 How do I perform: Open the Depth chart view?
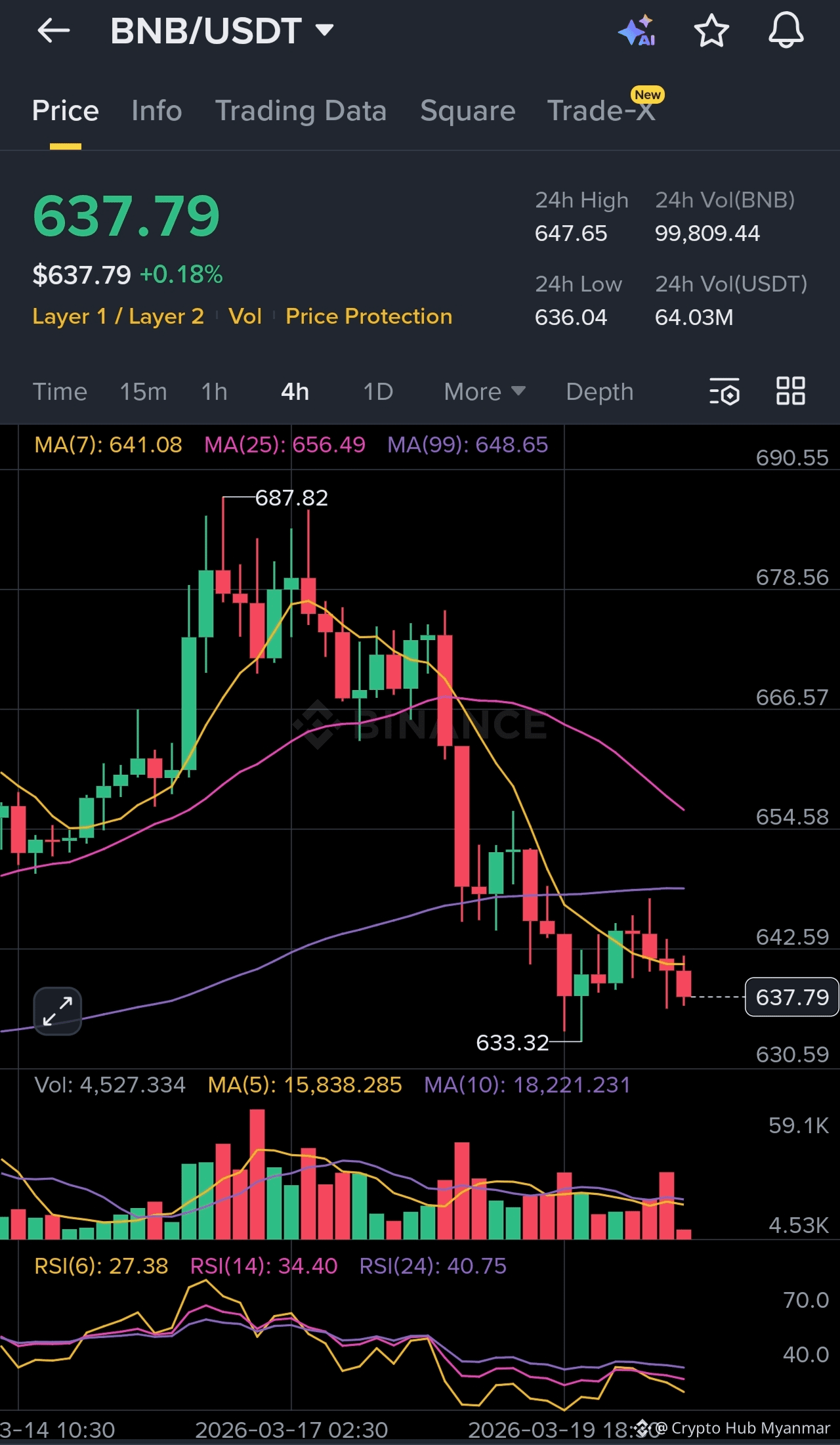600,392
